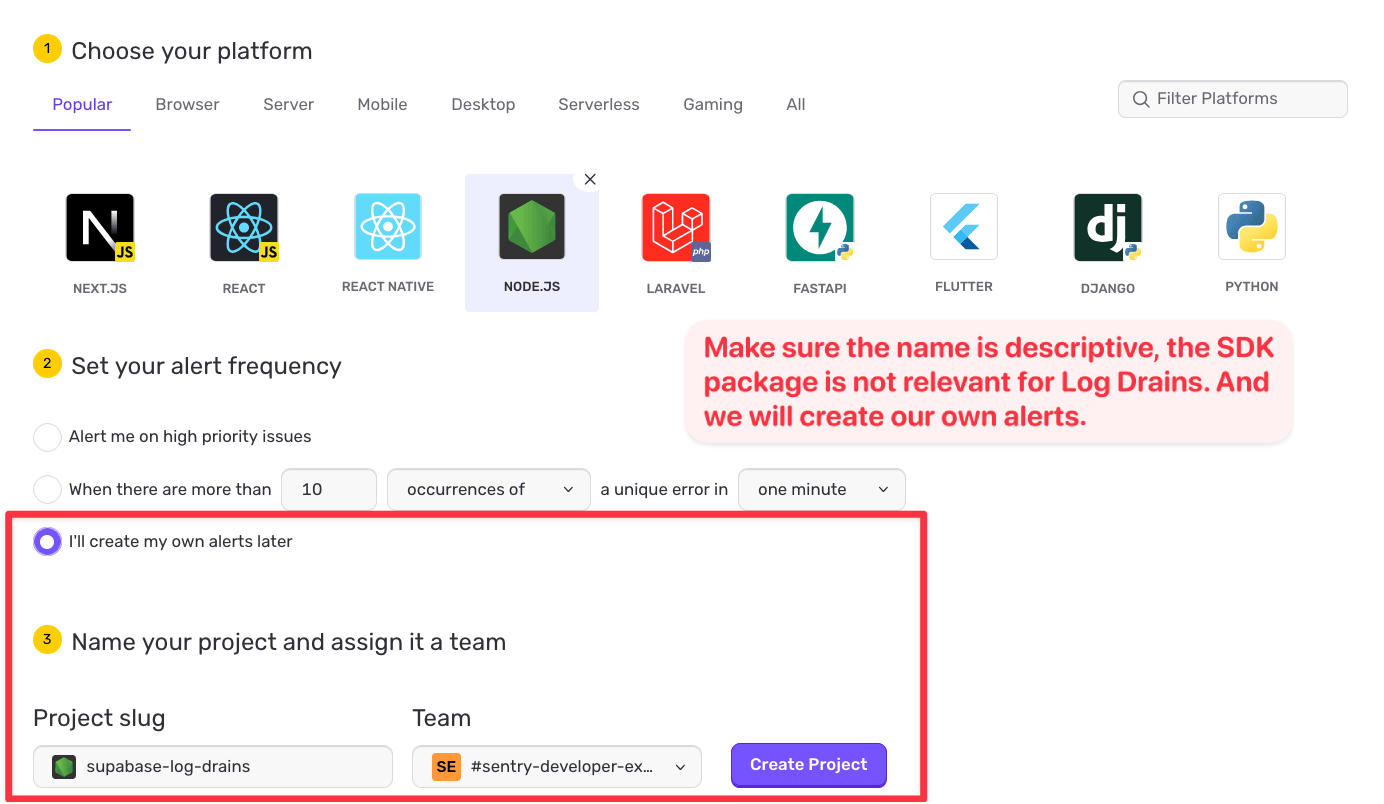1384x804 pixels.
Task: Select the Next.js platform icon
Action: 100,227
